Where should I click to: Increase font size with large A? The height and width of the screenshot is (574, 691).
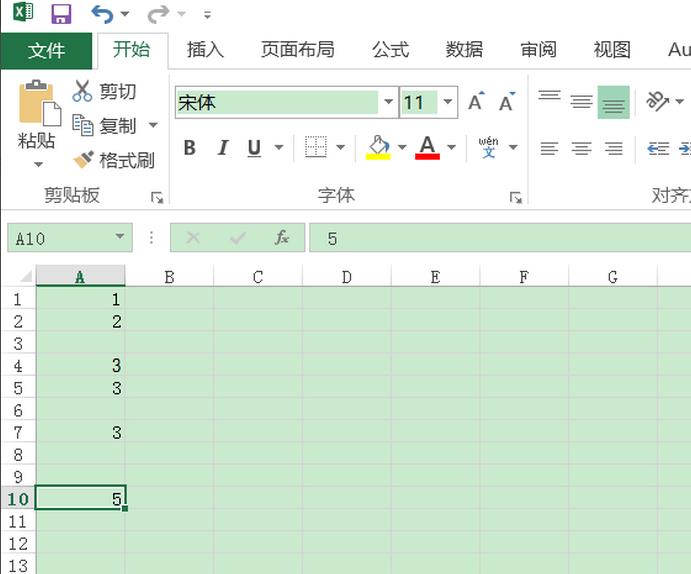pos(476,102)
